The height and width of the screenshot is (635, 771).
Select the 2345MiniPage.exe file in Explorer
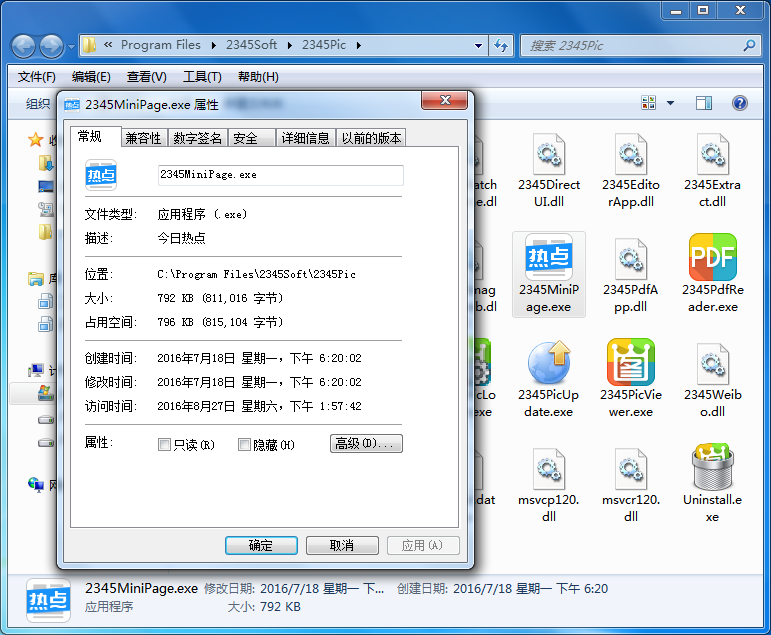tap(549, 274)
